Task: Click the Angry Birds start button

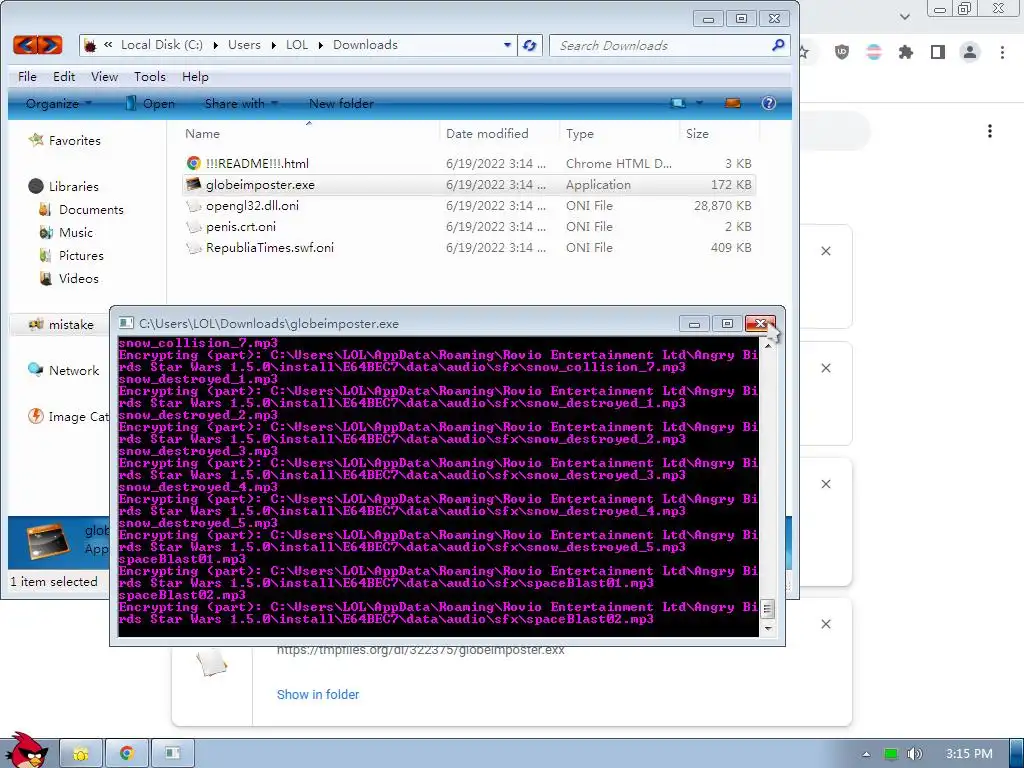Action: tap(25, 750)
